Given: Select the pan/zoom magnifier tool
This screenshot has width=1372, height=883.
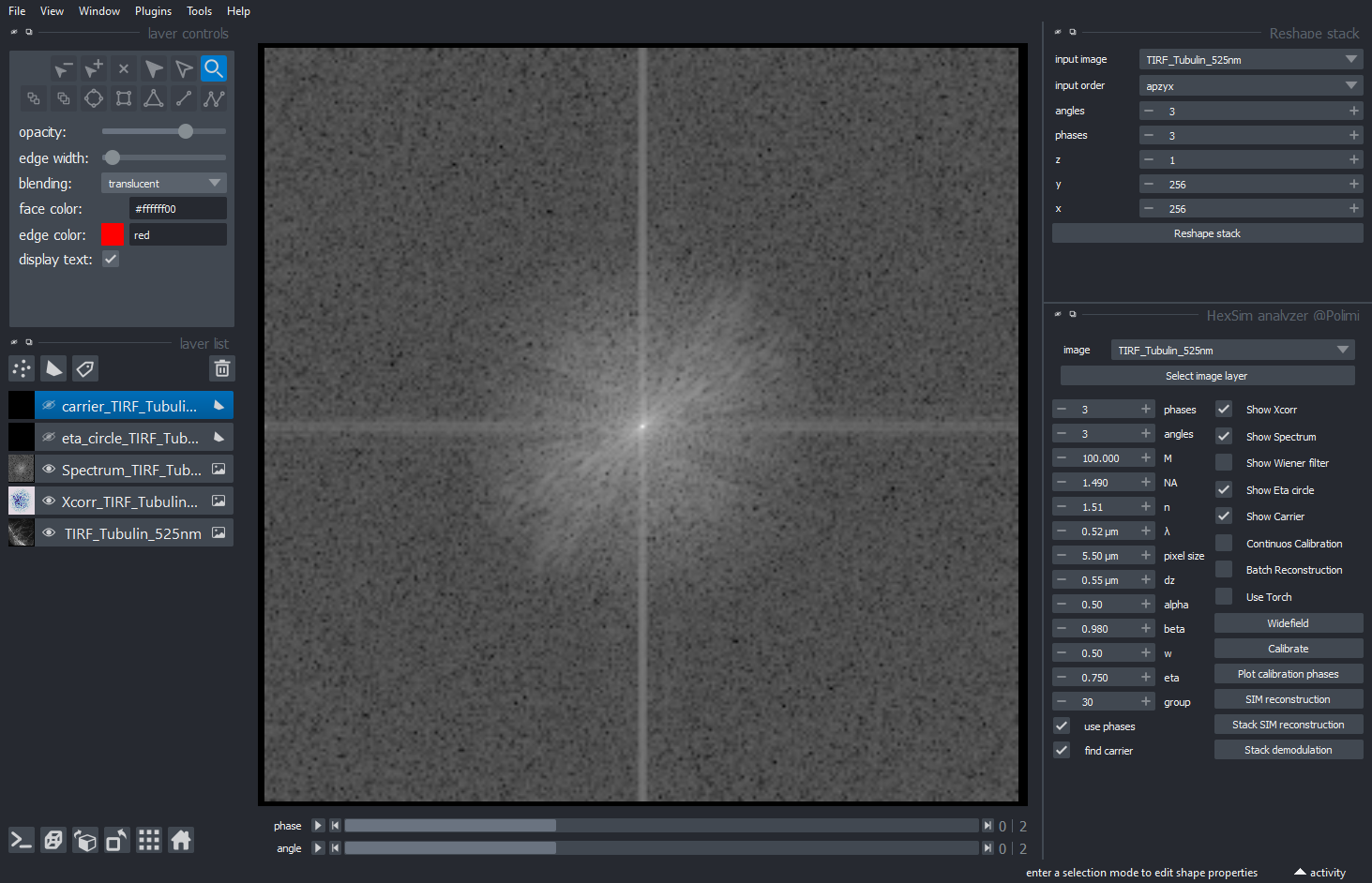Looking at the screenshot, I should [214, 68].
